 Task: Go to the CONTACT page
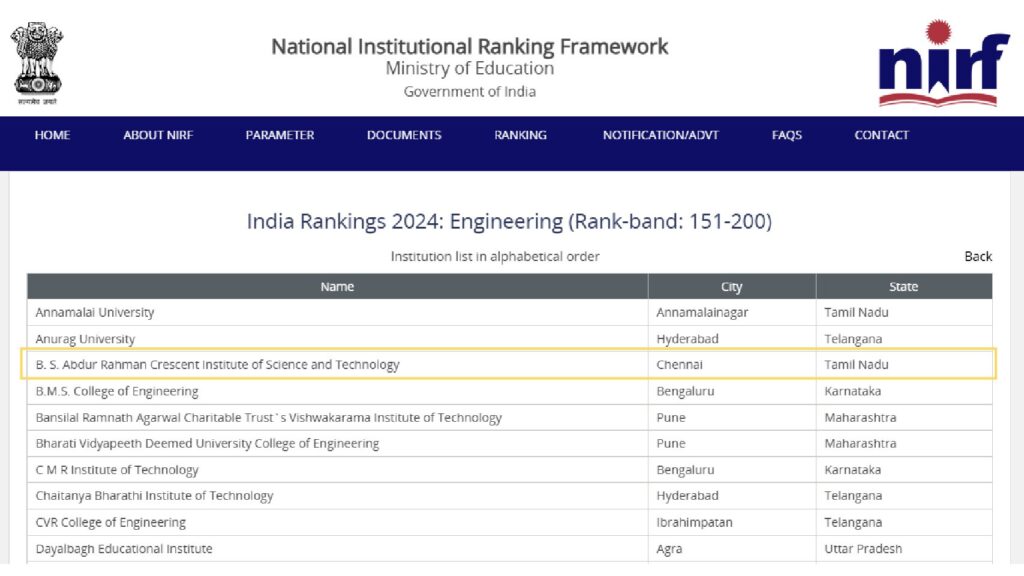tap(881, 135)
